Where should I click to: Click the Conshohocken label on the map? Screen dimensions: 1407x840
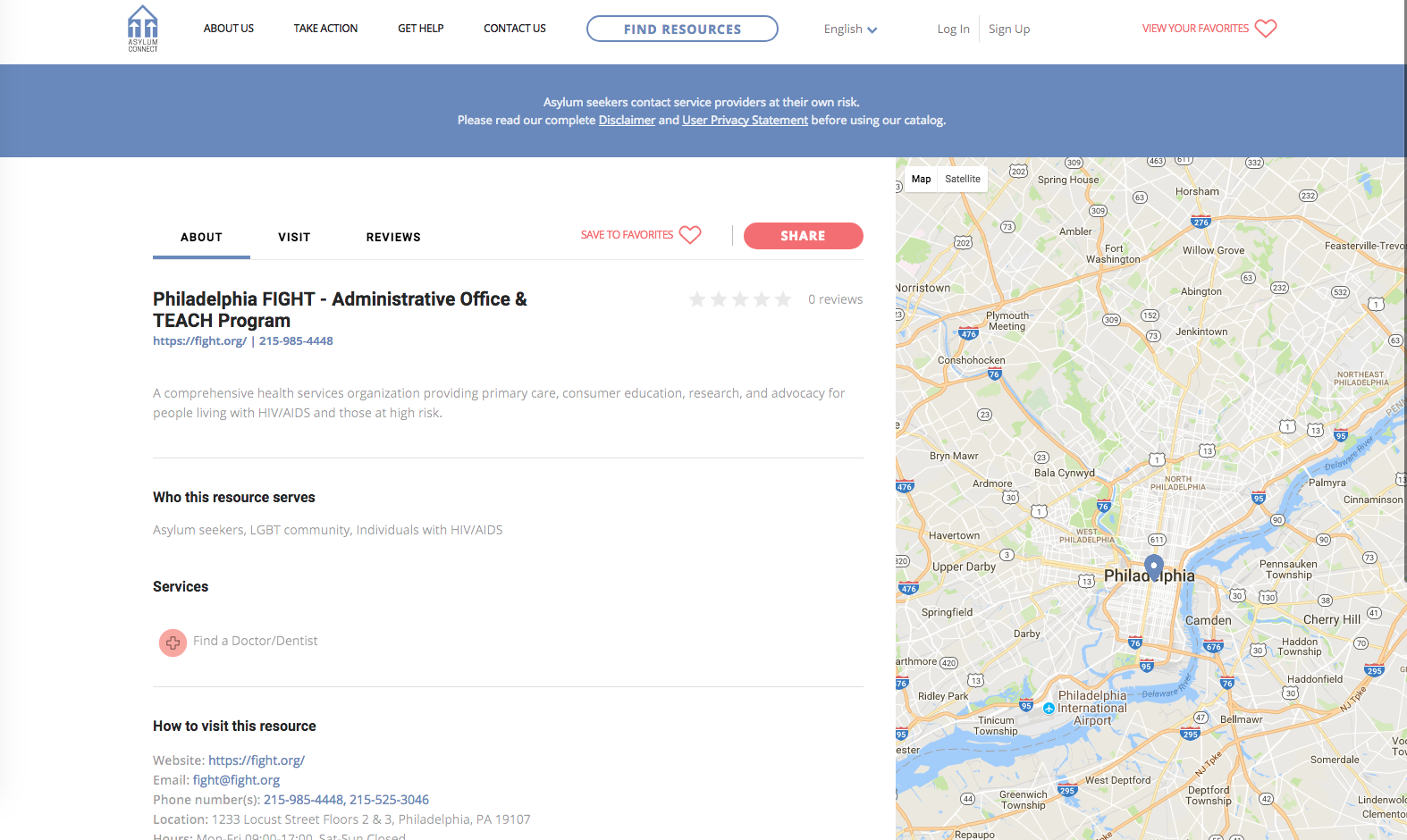tap(972, 360)
